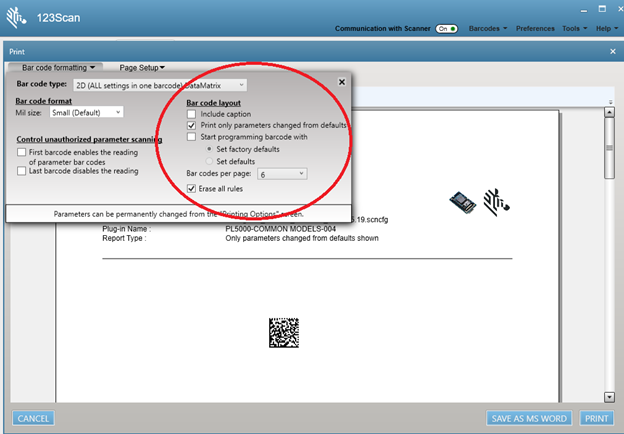
Task: Click the SAVE AS MS WORD button
Action: (x=529, y=418)
